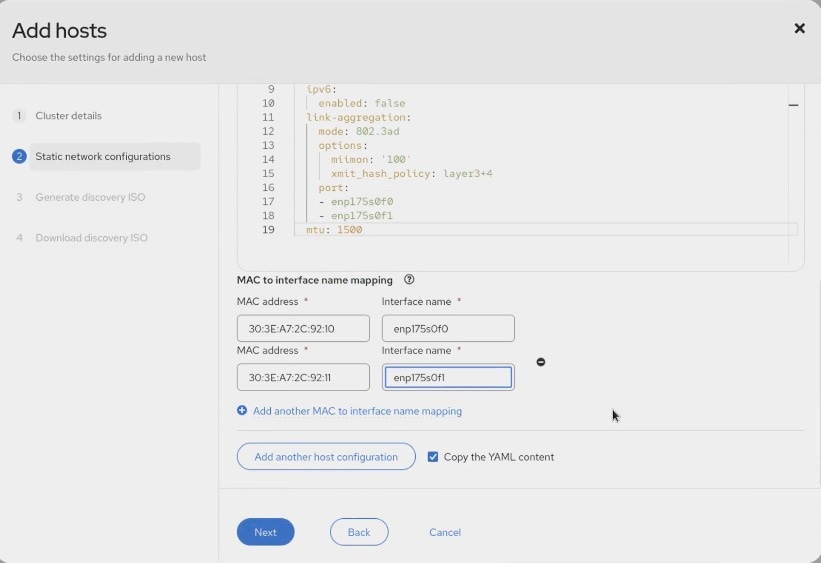This screenshot has width=821, height=563.
Task: Open Cluster details step
Action: click(69, 116)
